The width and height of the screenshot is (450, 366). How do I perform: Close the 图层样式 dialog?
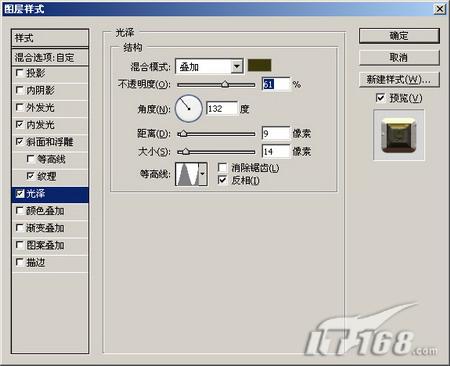440,9
